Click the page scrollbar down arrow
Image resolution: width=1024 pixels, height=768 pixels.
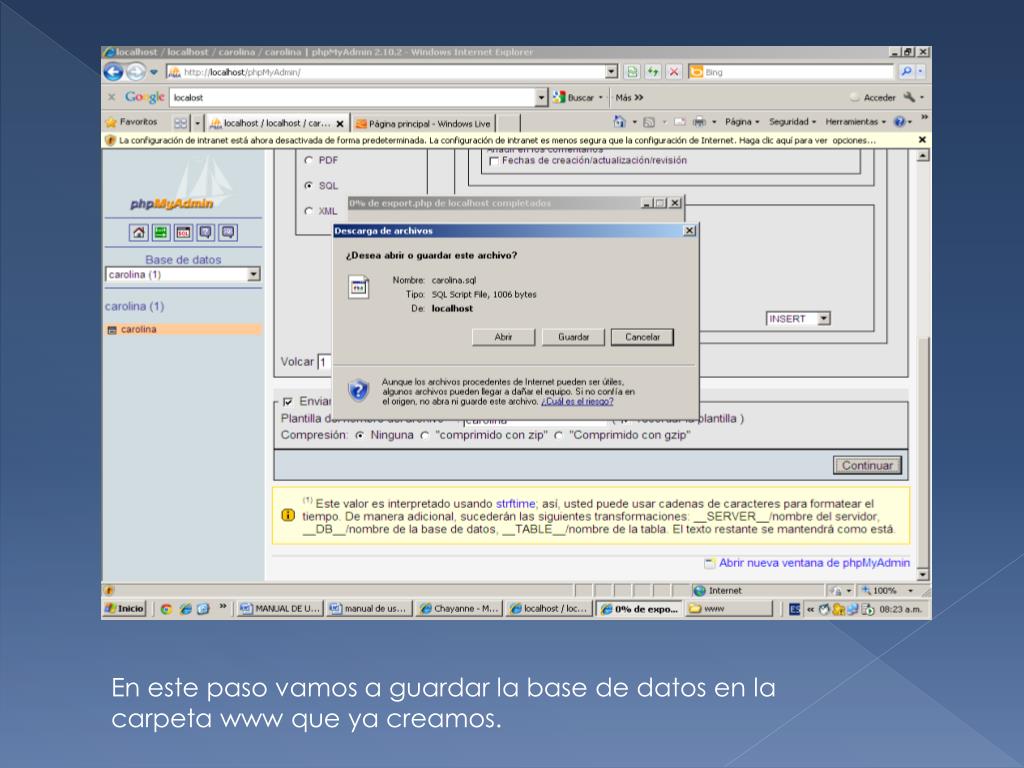point(922,575)
